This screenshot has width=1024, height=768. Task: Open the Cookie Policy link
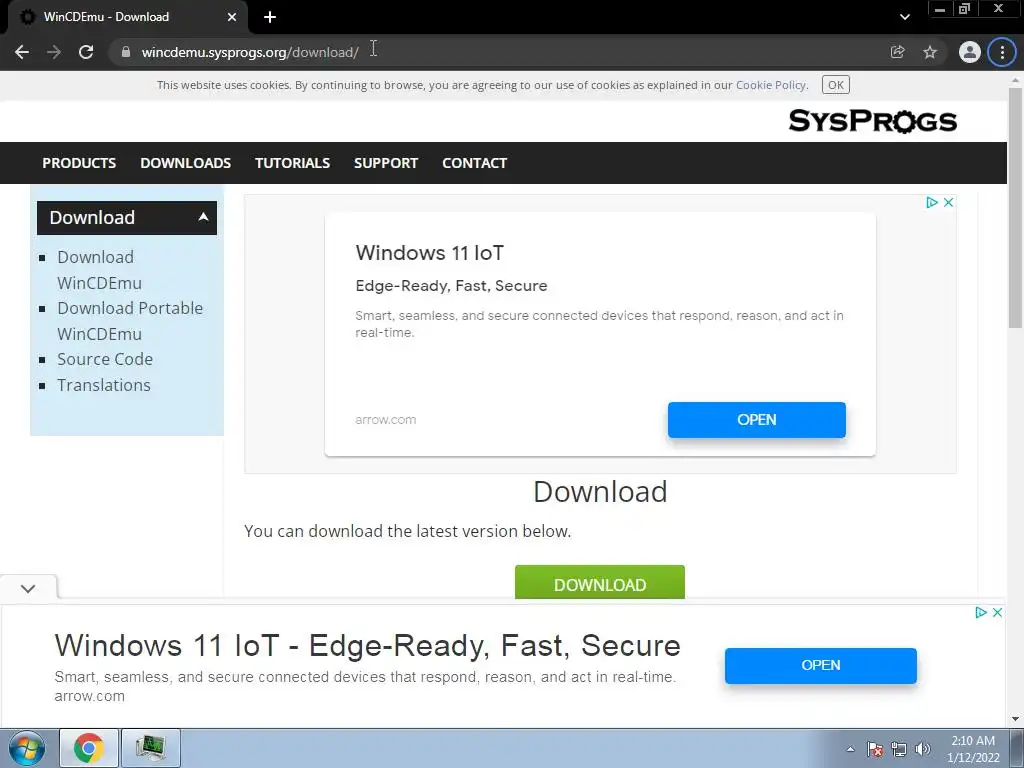pyautogui.click(x=771, y=85)
